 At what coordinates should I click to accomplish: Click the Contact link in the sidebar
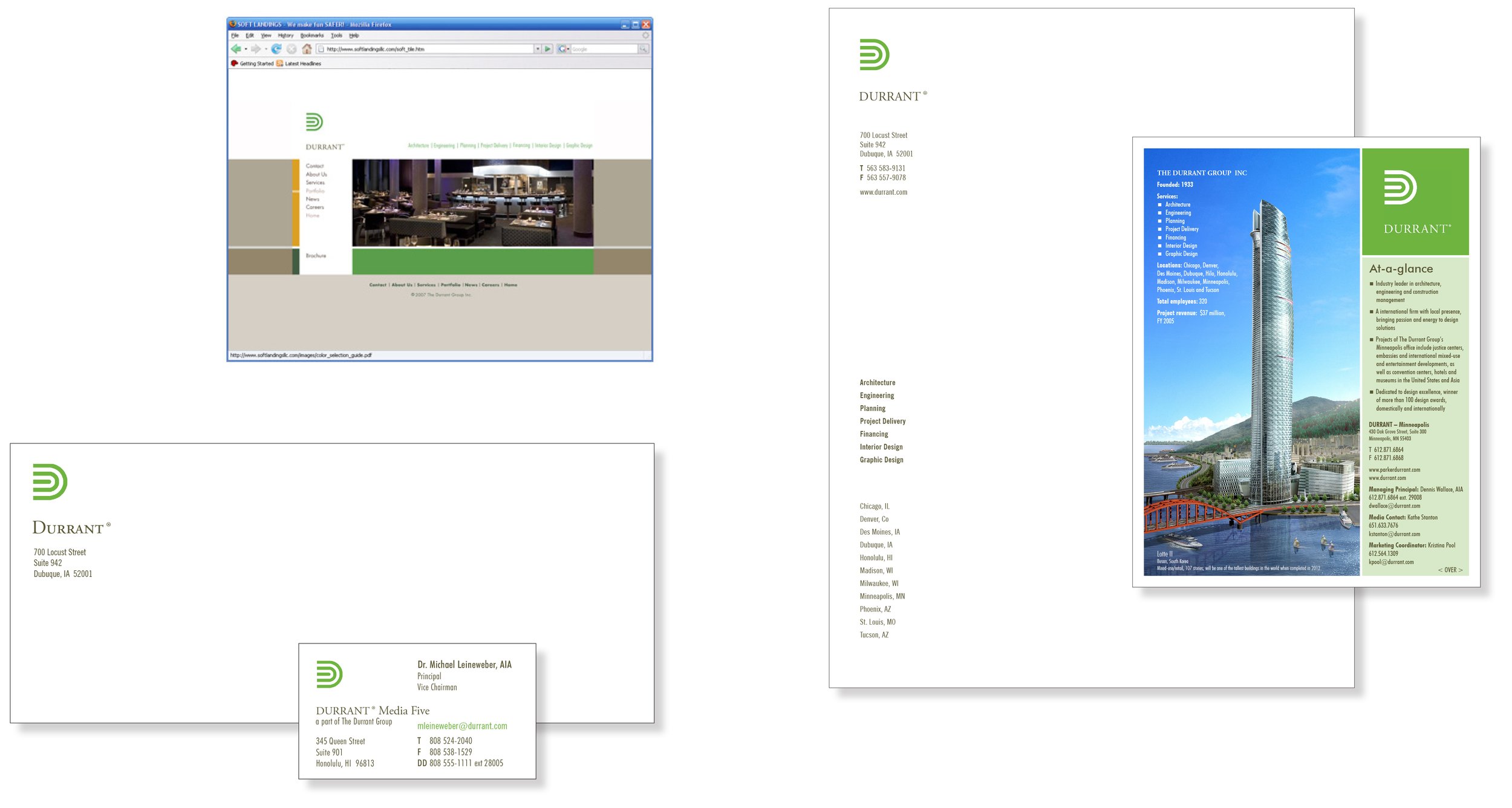(314, 166)
